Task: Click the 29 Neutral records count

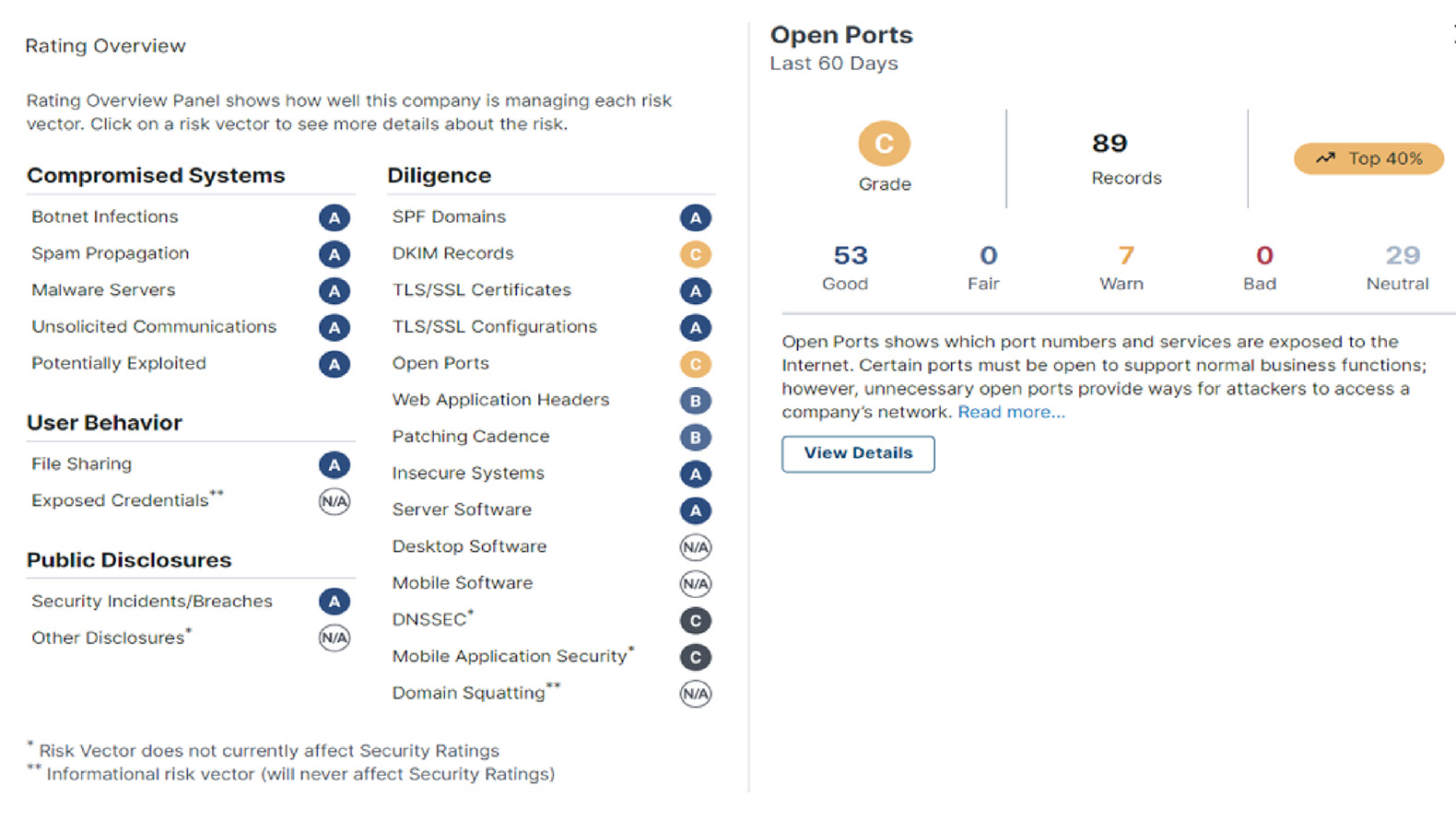Action: click(x=1403, y=255)
